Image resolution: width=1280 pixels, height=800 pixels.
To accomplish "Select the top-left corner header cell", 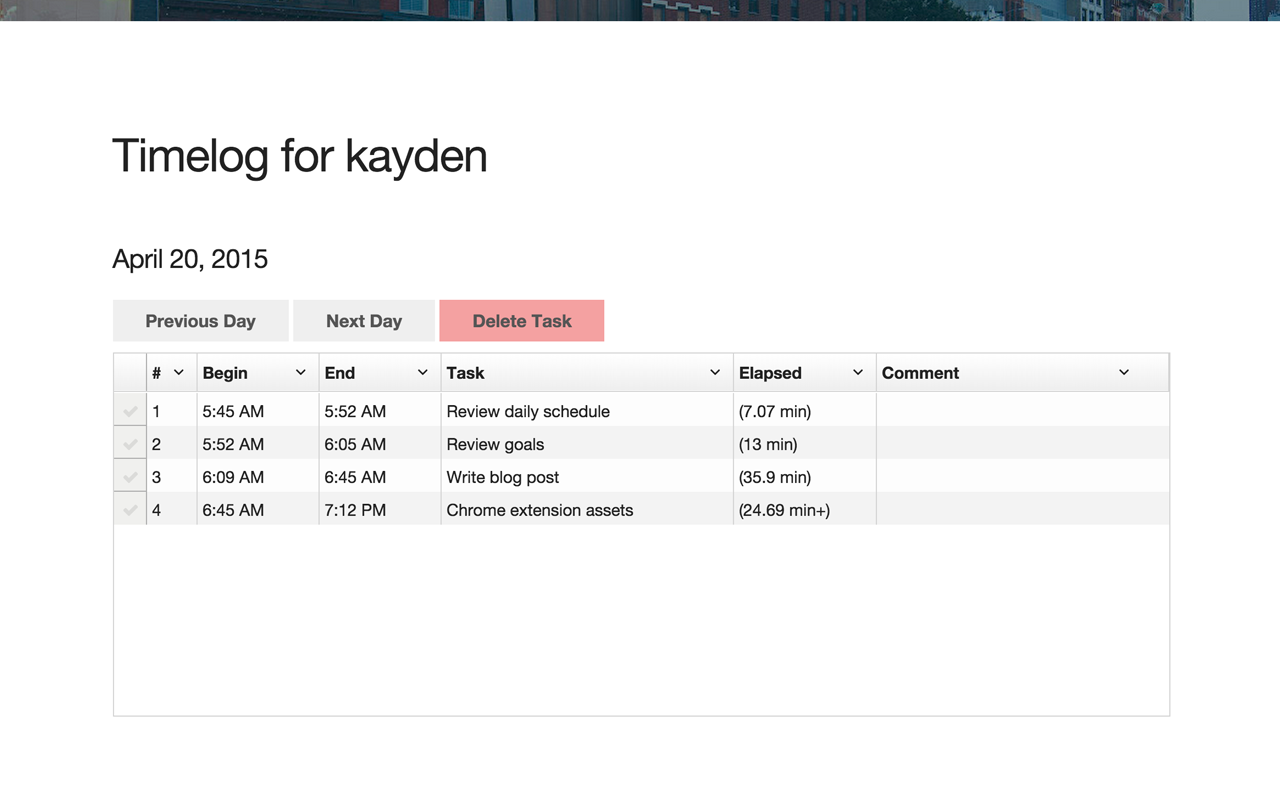I will (130, 373).
